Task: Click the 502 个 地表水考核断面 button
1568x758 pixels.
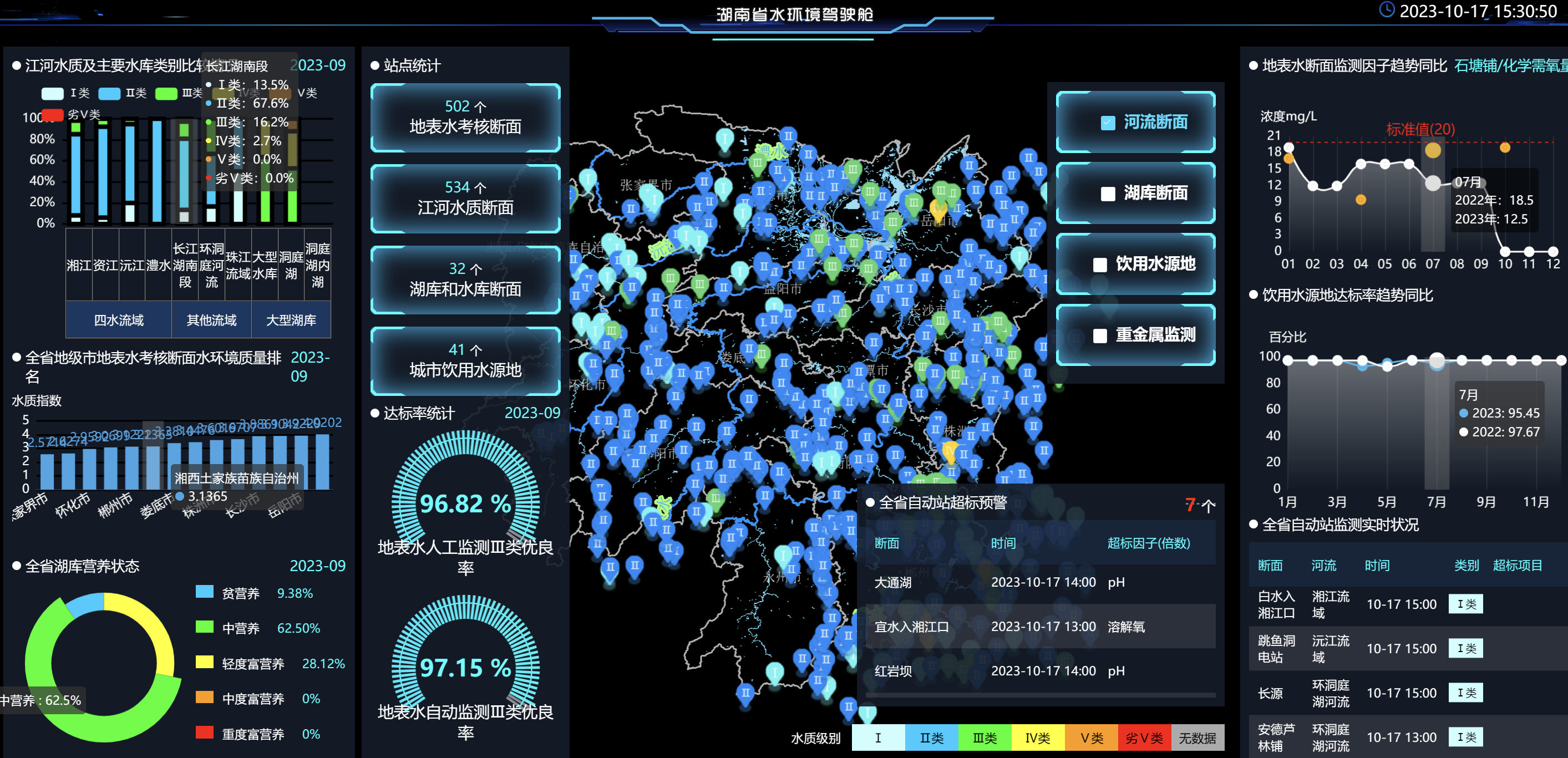Action: click(x=465, y=118)
